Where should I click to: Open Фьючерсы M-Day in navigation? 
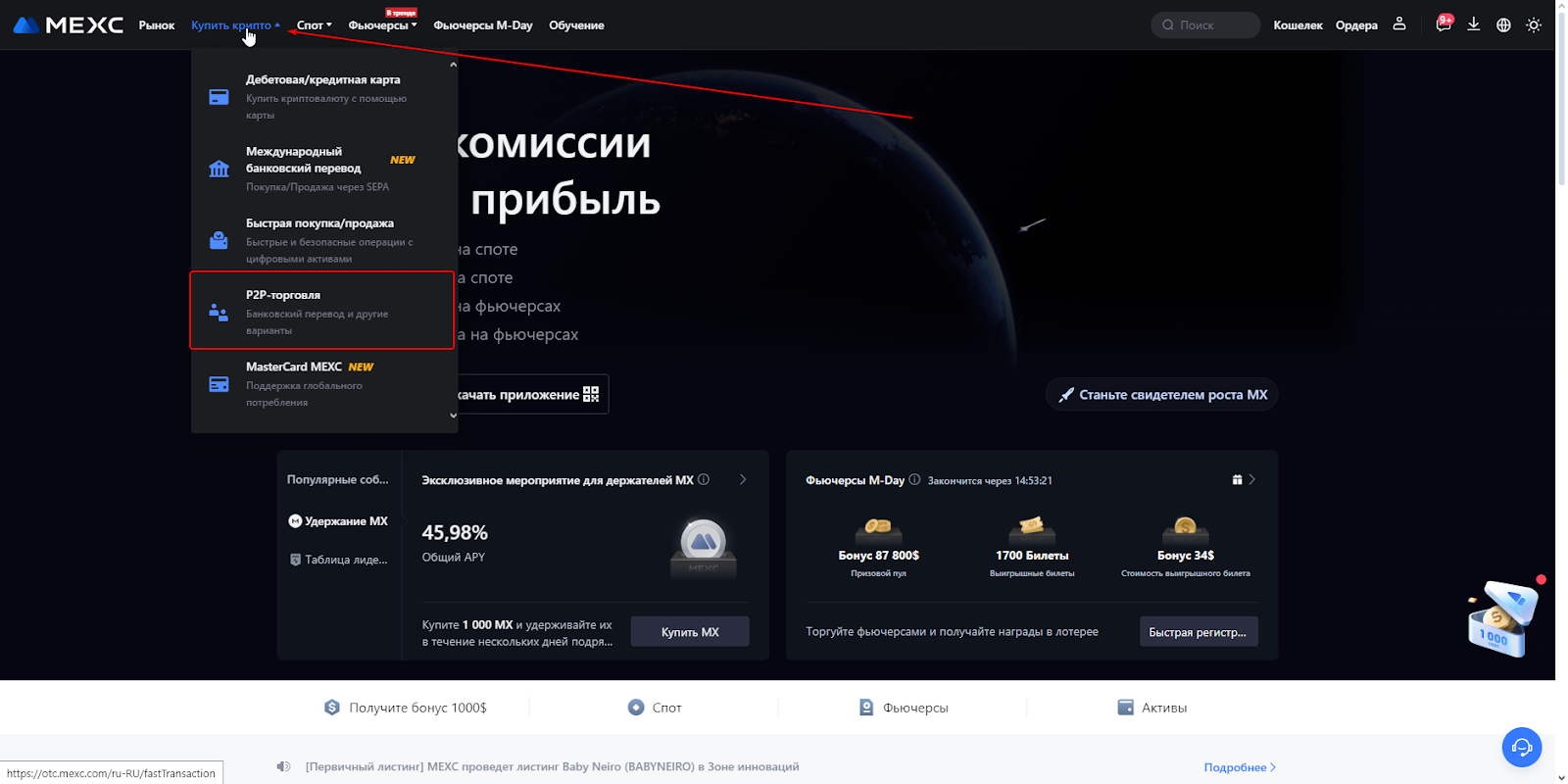483,24
